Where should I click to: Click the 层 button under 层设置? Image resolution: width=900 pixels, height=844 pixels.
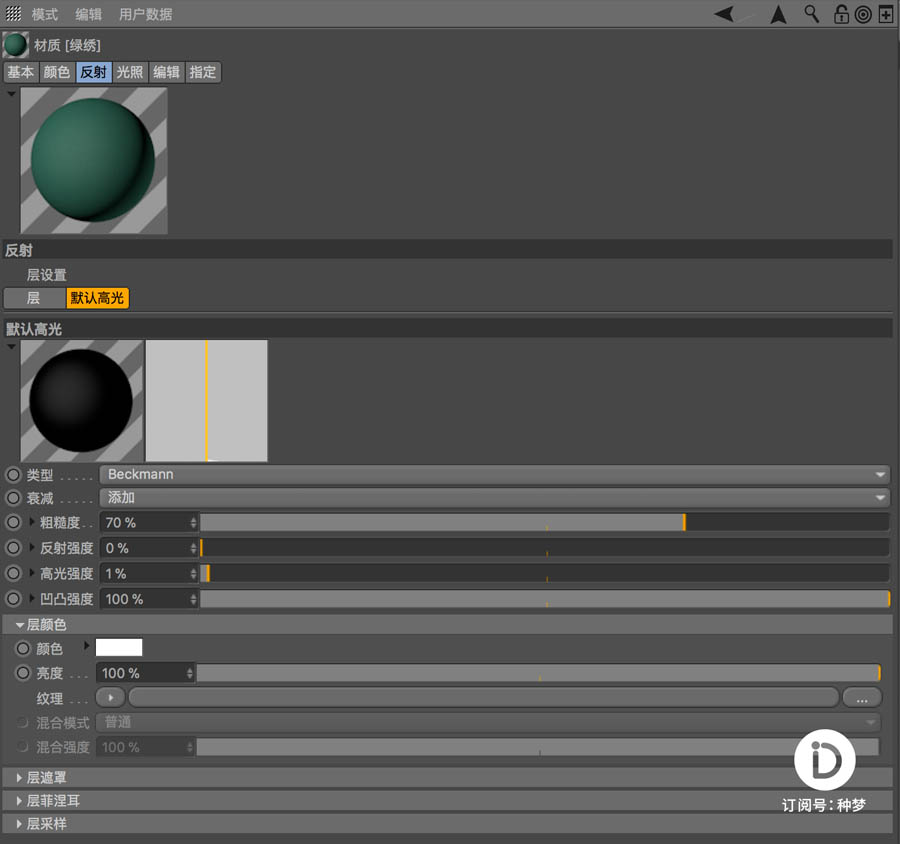33,297
